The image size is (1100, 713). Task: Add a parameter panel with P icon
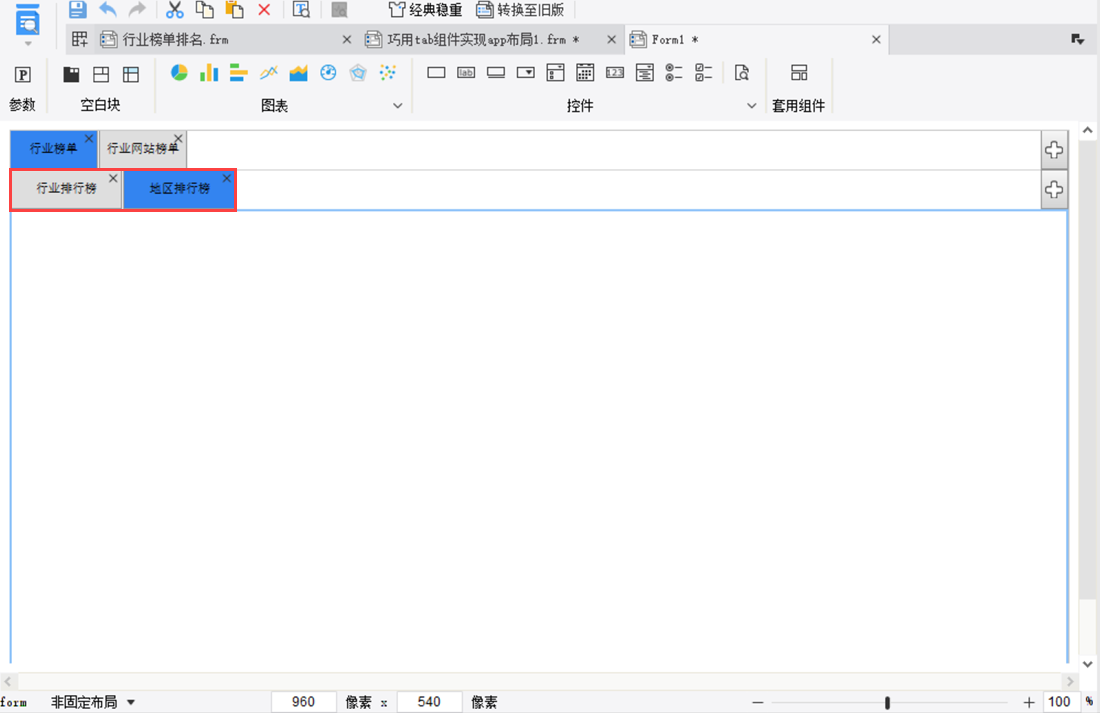coord(22,74)
